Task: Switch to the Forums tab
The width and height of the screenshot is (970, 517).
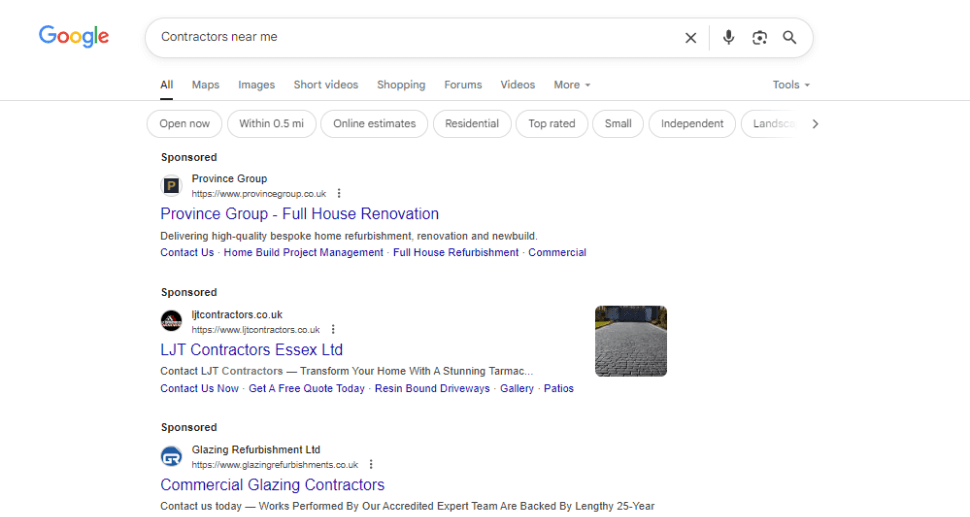Action: click(463, 85)
